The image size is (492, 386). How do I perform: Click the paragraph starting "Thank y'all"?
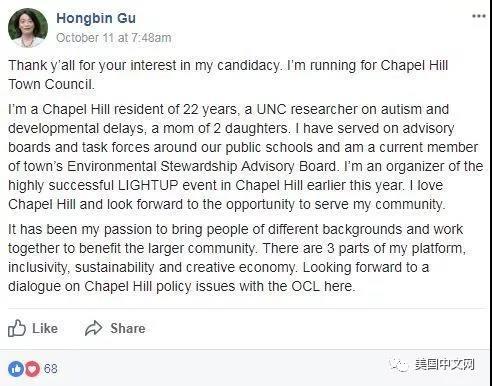tap(228, 75)
